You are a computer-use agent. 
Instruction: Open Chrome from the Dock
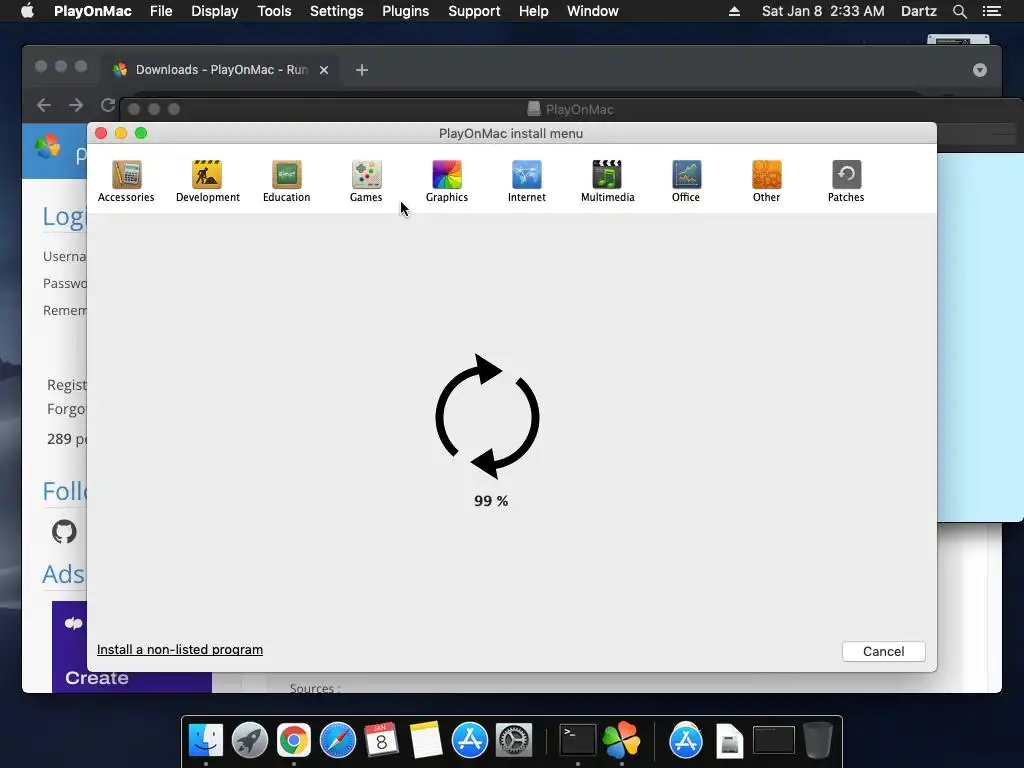click(x=294, y=741)
